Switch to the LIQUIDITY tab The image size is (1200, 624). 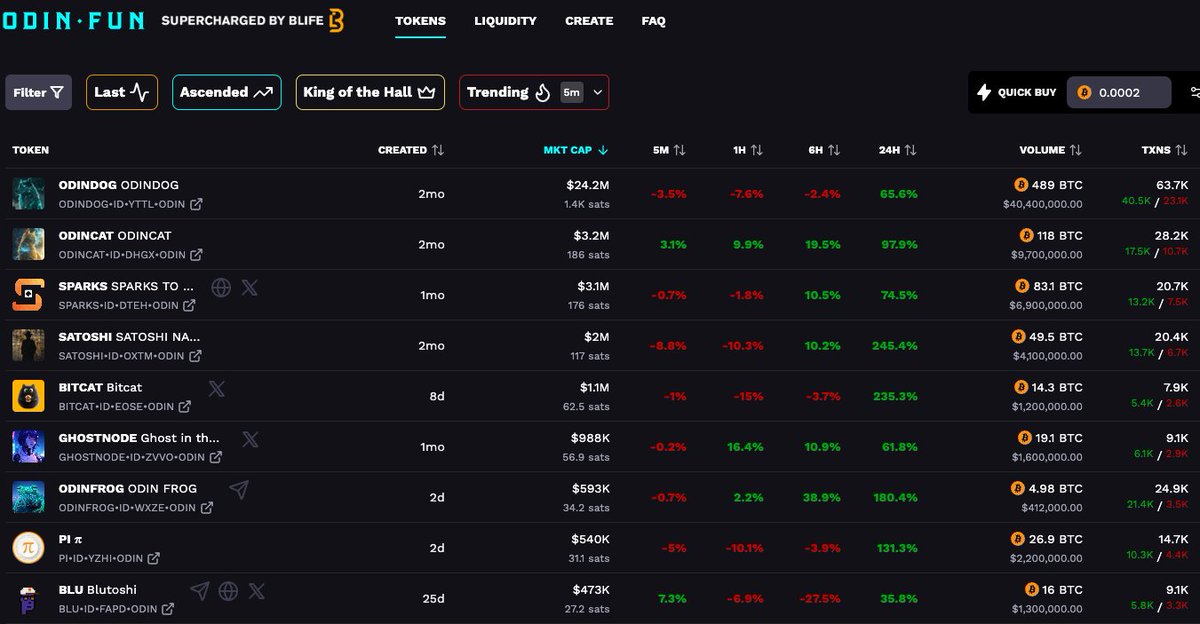pyautogui.click(x=505, y=20)
